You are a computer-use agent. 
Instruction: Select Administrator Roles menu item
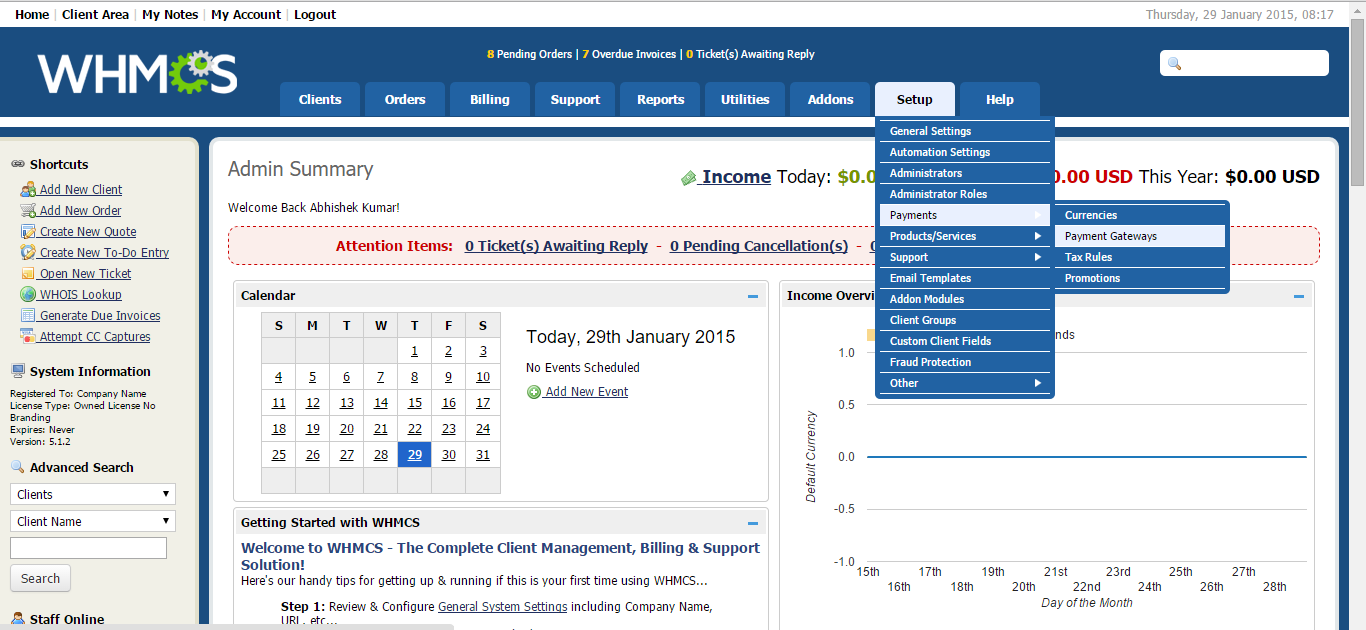965,194
